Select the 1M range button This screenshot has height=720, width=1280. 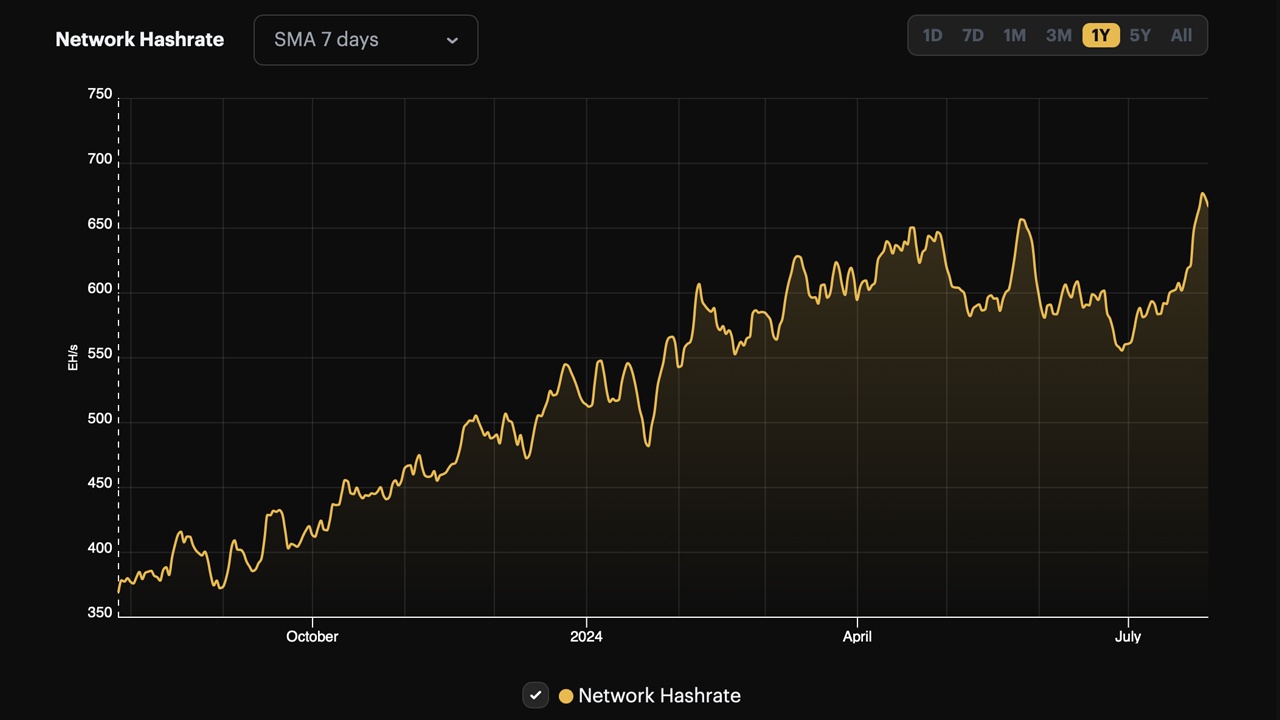(1014, 35)
